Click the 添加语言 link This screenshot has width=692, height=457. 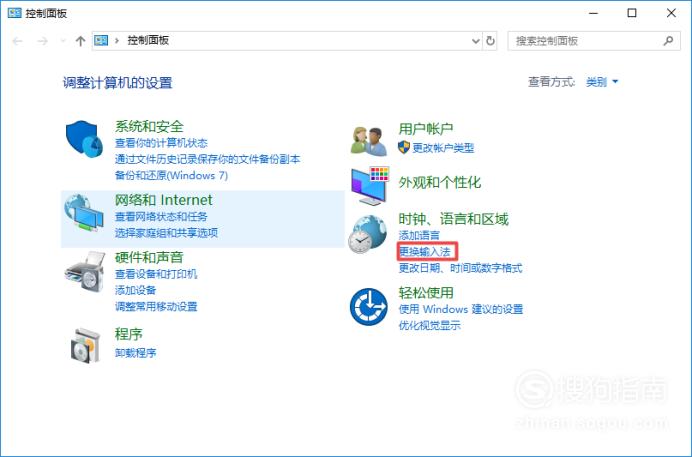tap(419, 236)
